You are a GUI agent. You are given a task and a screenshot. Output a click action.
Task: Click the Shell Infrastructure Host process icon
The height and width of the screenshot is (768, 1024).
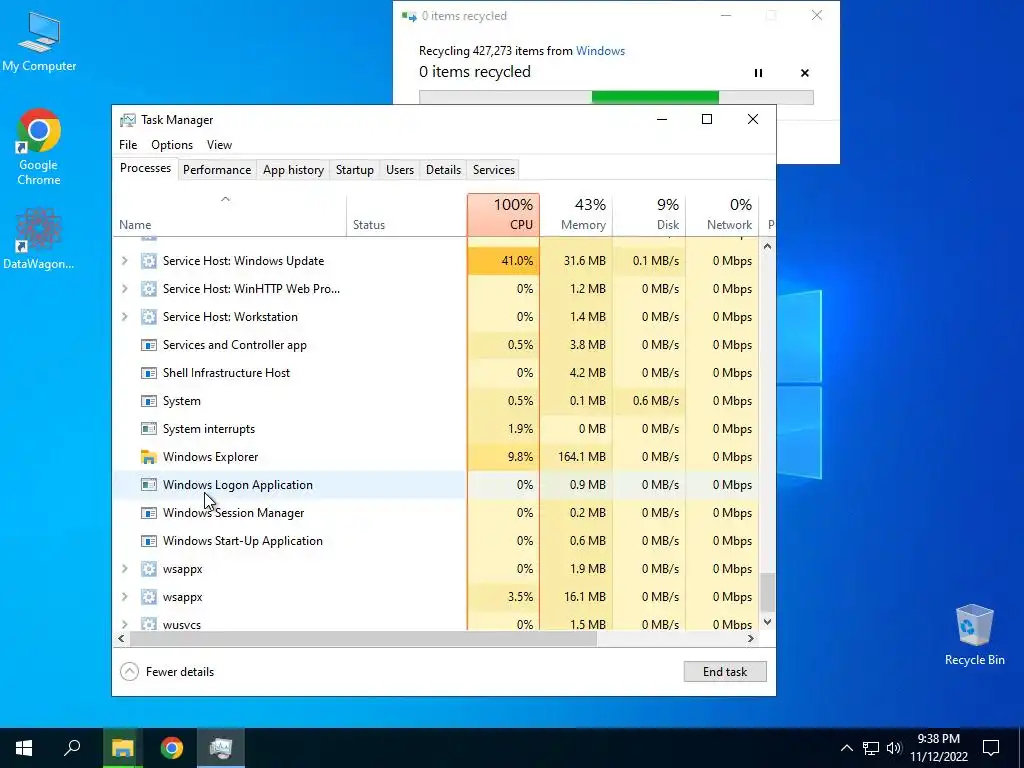[149, 373]
